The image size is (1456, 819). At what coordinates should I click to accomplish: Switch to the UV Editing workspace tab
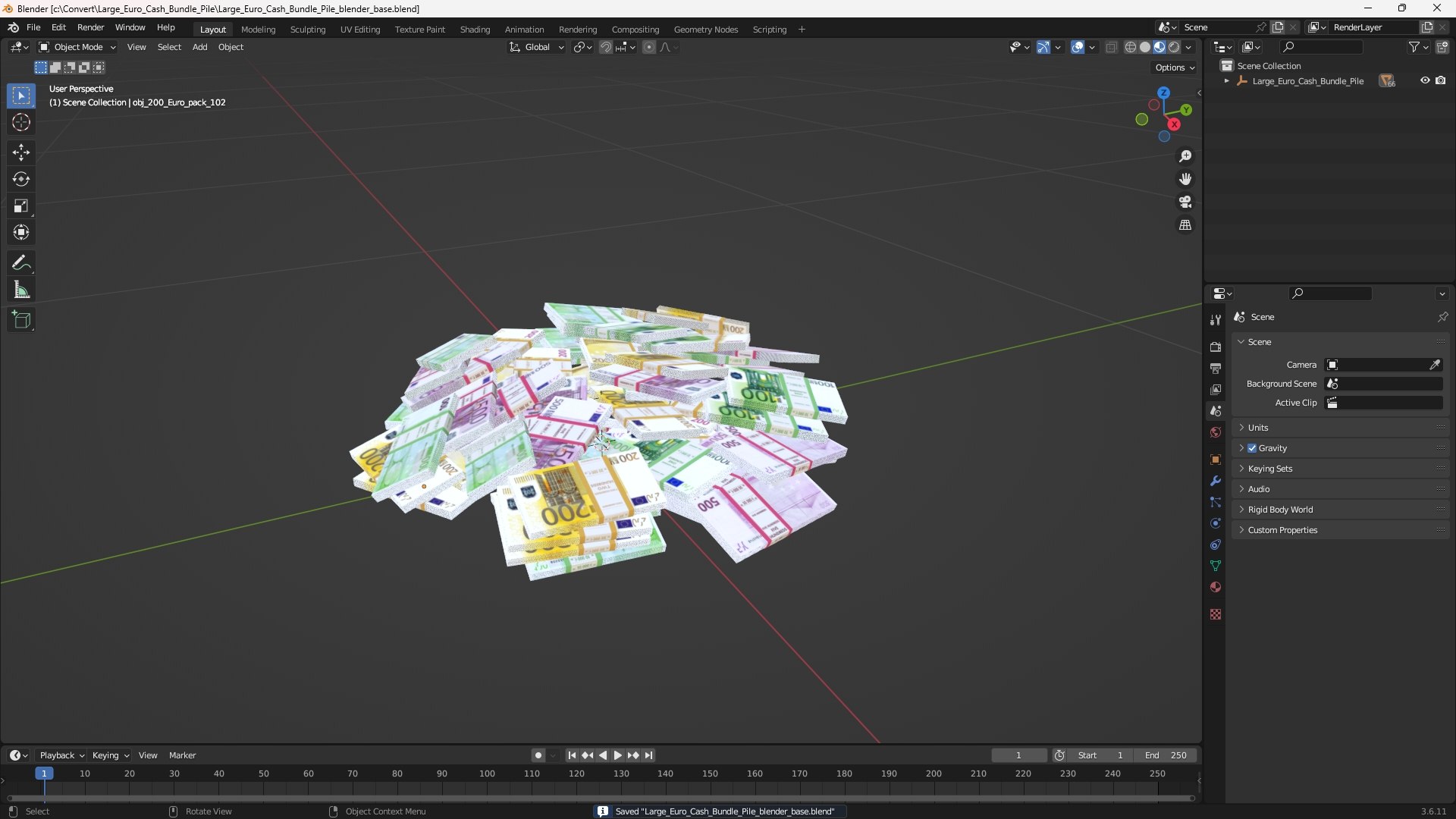(360, 30)
